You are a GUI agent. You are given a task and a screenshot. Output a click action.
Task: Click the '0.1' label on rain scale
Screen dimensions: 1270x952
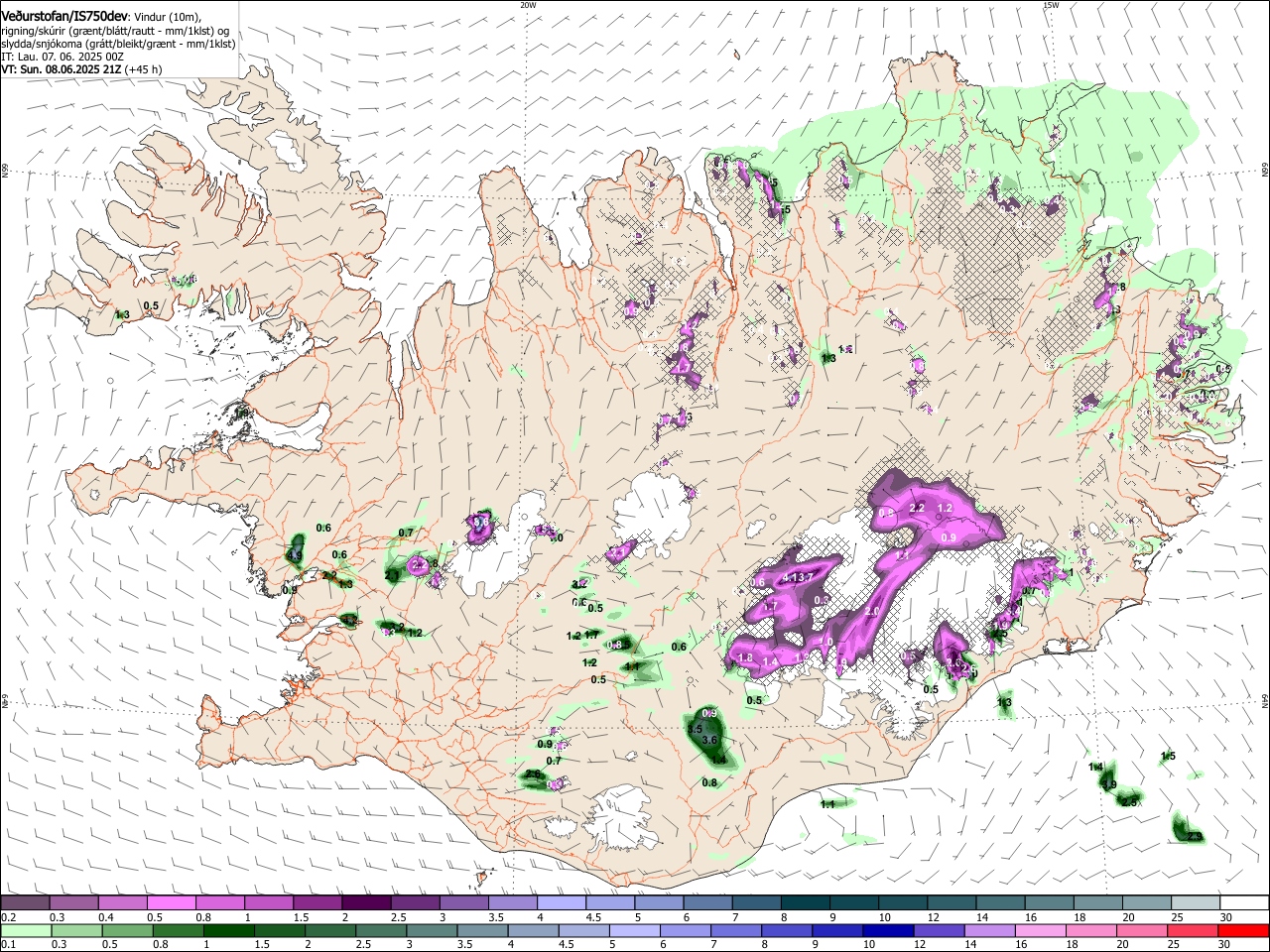8,945
